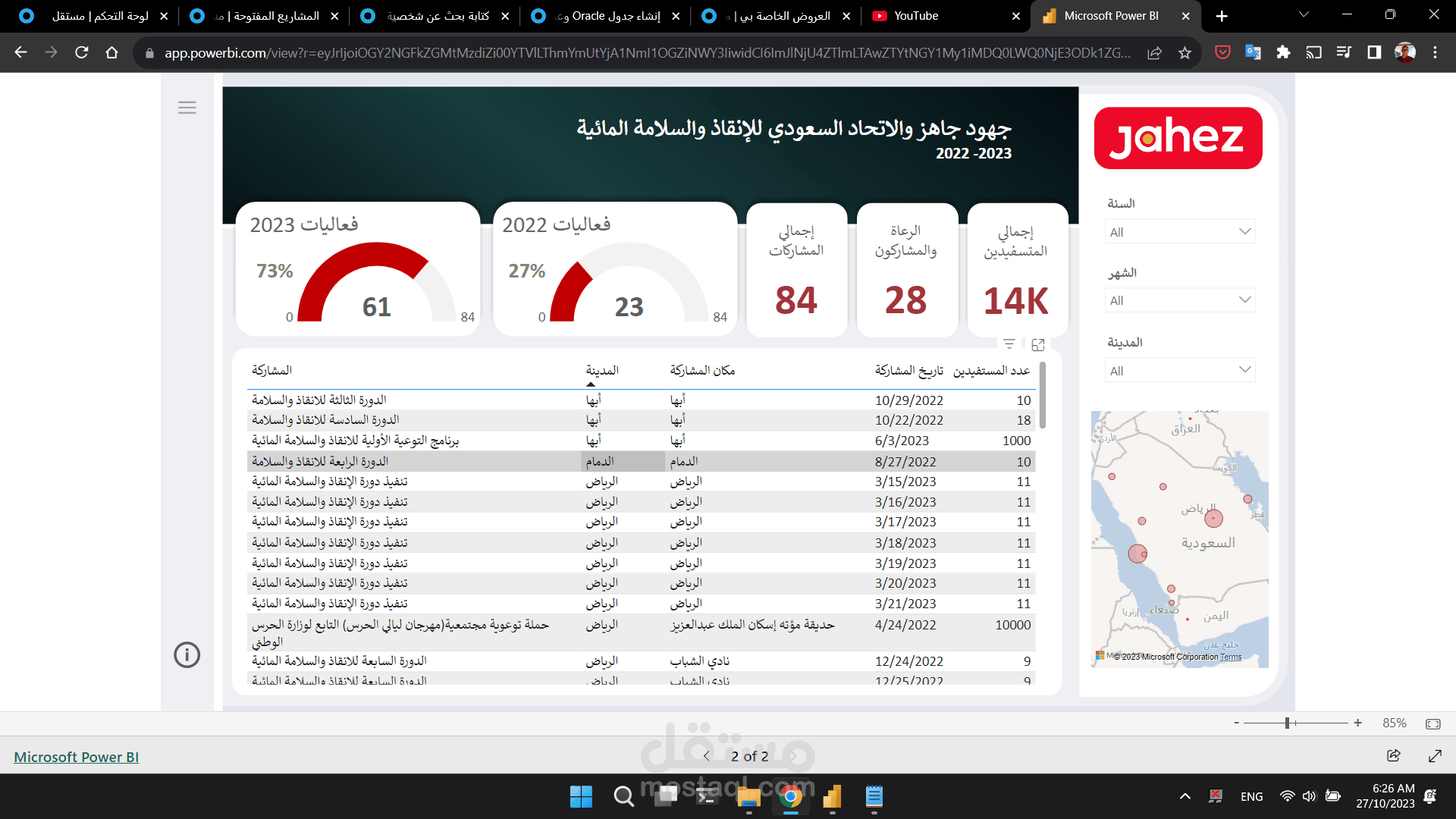
Task: Expand the الشهر (month) slicer dropdown
Action: [1244, 300]
